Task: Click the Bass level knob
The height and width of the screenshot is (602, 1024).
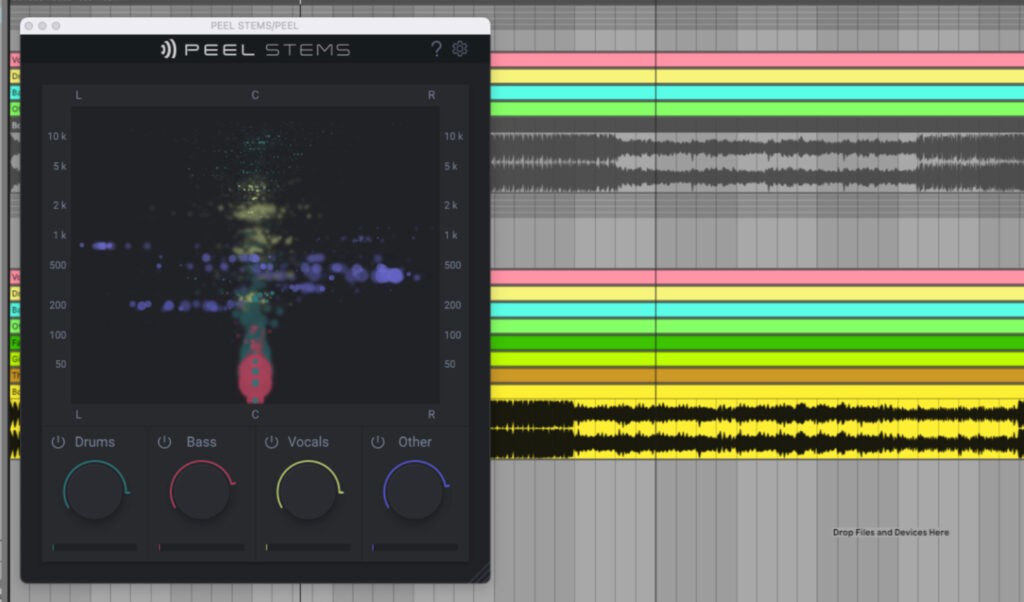Action: tap(202, 489)
